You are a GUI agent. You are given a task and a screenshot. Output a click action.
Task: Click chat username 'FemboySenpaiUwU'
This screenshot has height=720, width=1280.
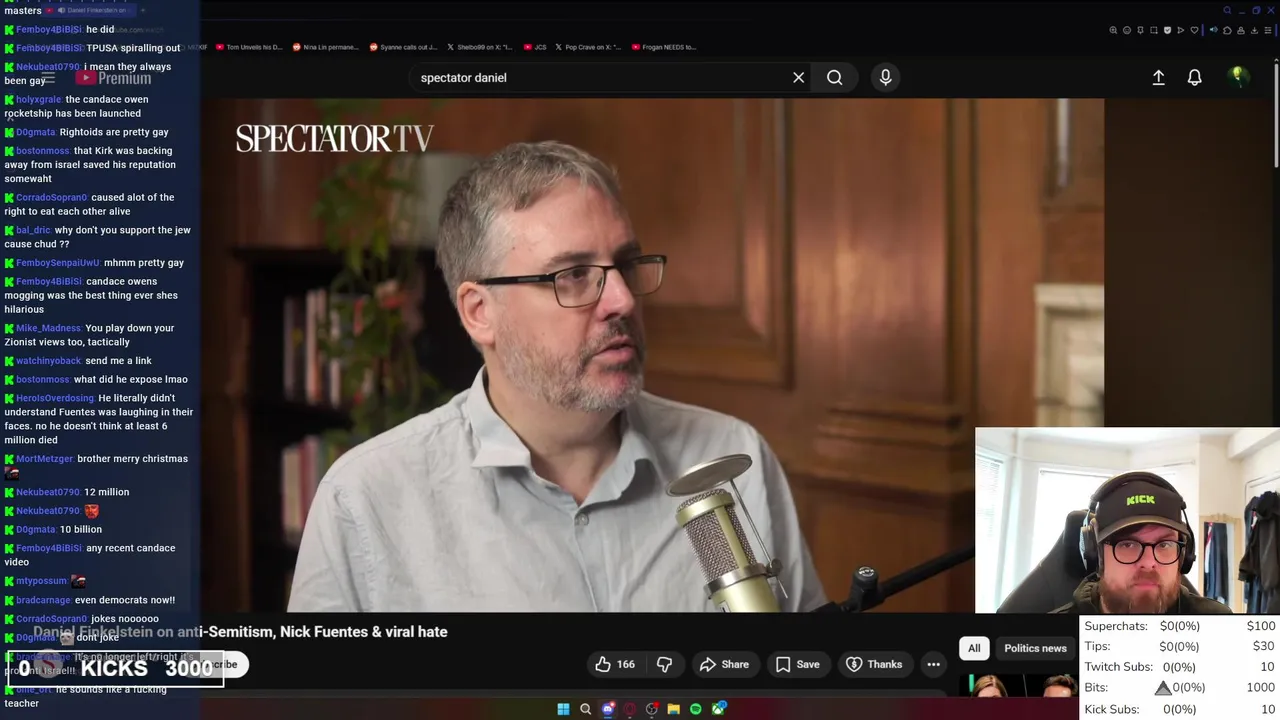tap(58, 263)
